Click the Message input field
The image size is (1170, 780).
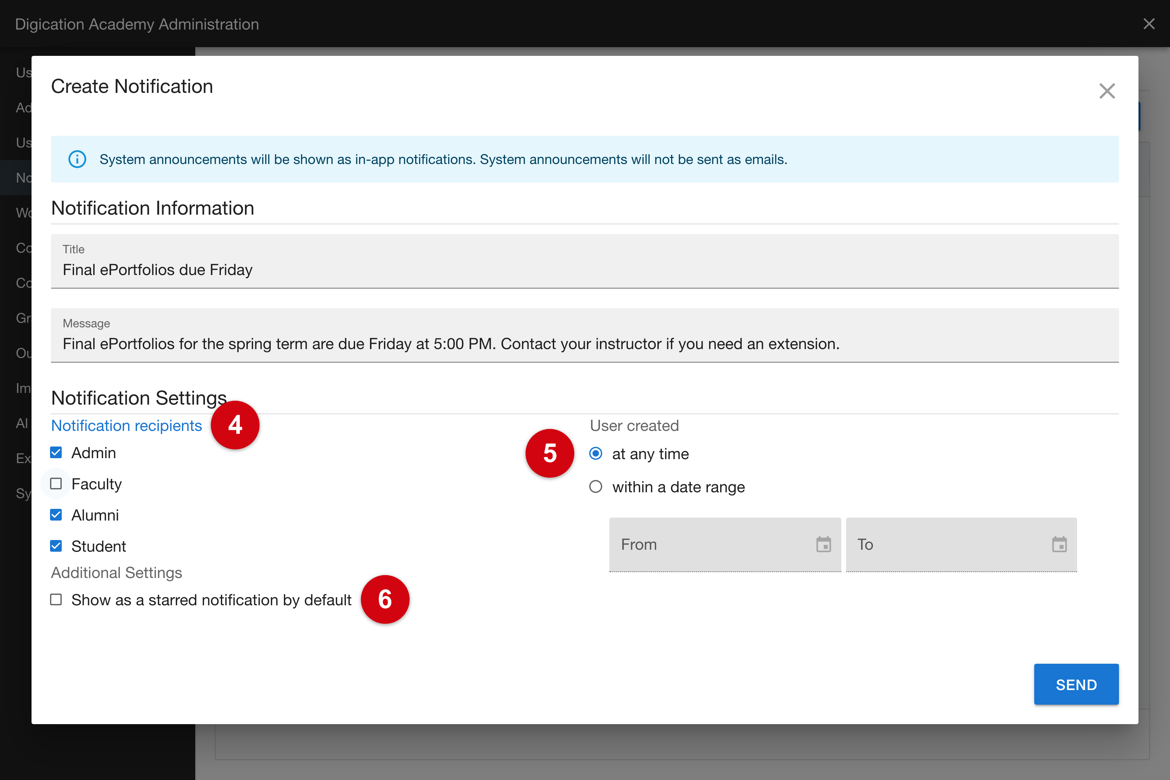584,335
